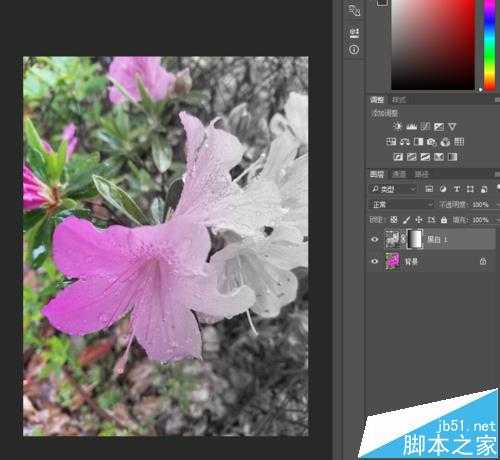Add an Invert adjustment layer
Viewport: 500px width, 460px height.
click(x=398, y=157)
